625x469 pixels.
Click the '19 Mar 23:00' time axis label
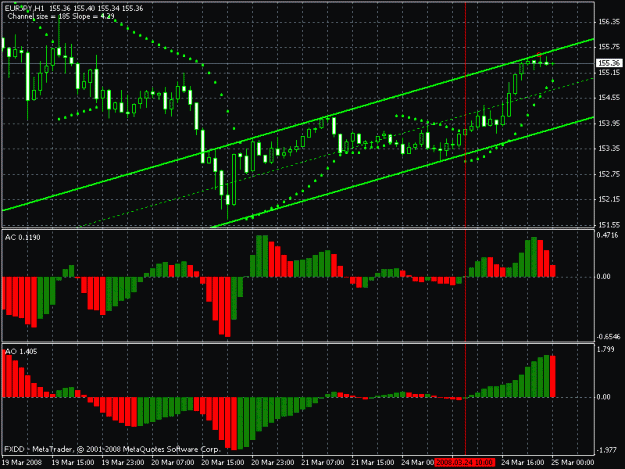coord(123,463)
